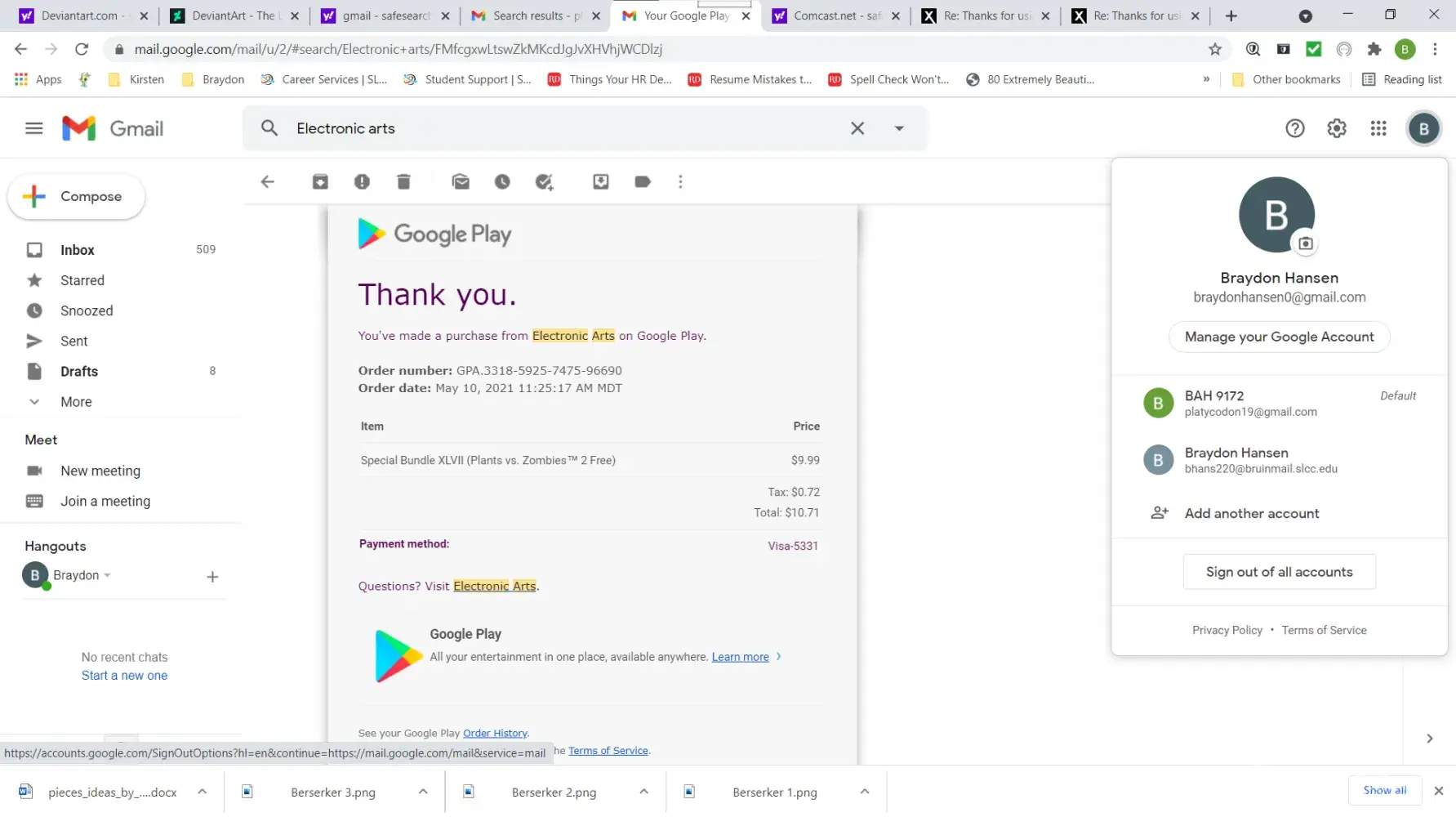This screenshot has height=817, width=1456.
Task: Delete the email using trash icon
Action: point(403,182)
